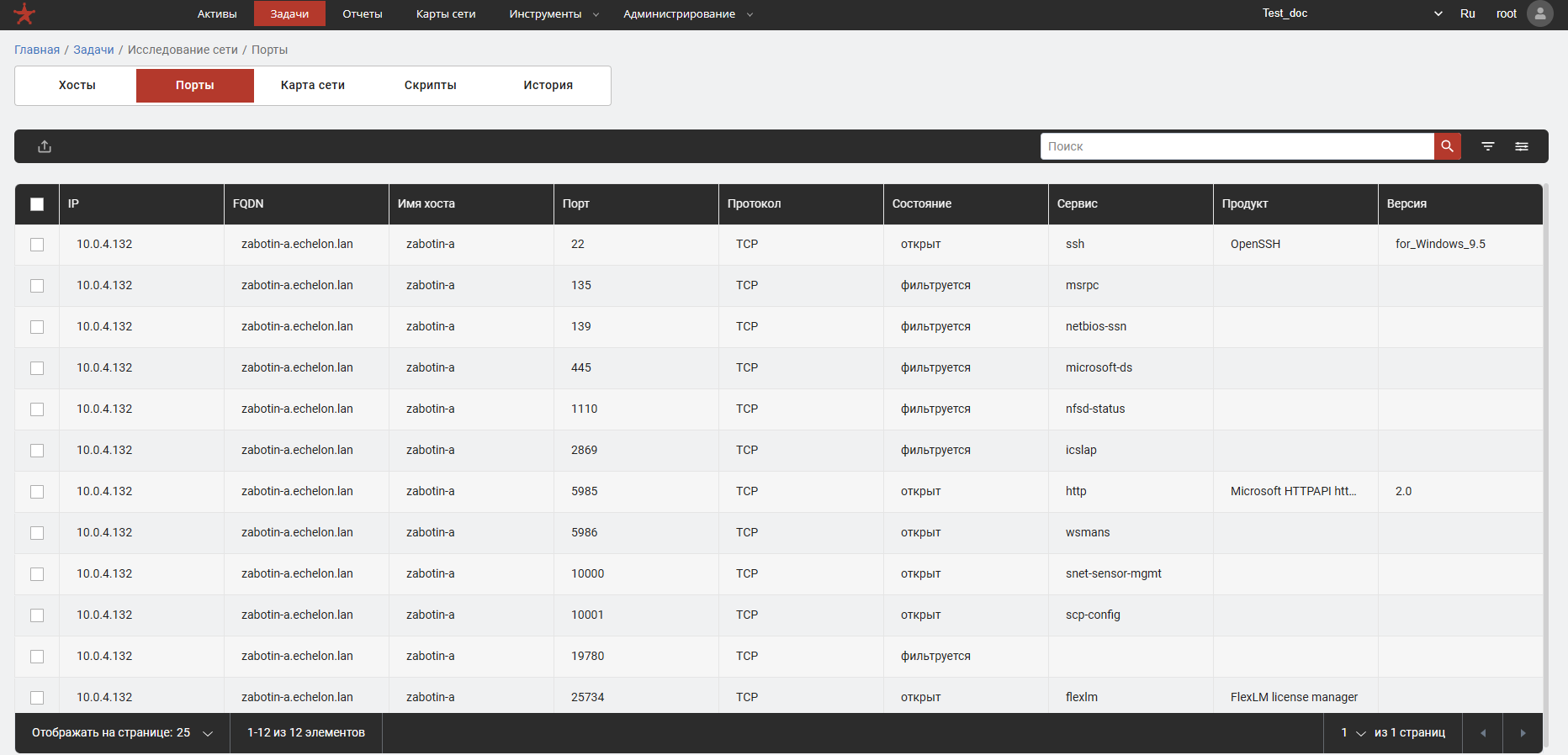Switch to the Хосты tab
The height and width of the screenshot is (755, 1568).
click(77, 85)
